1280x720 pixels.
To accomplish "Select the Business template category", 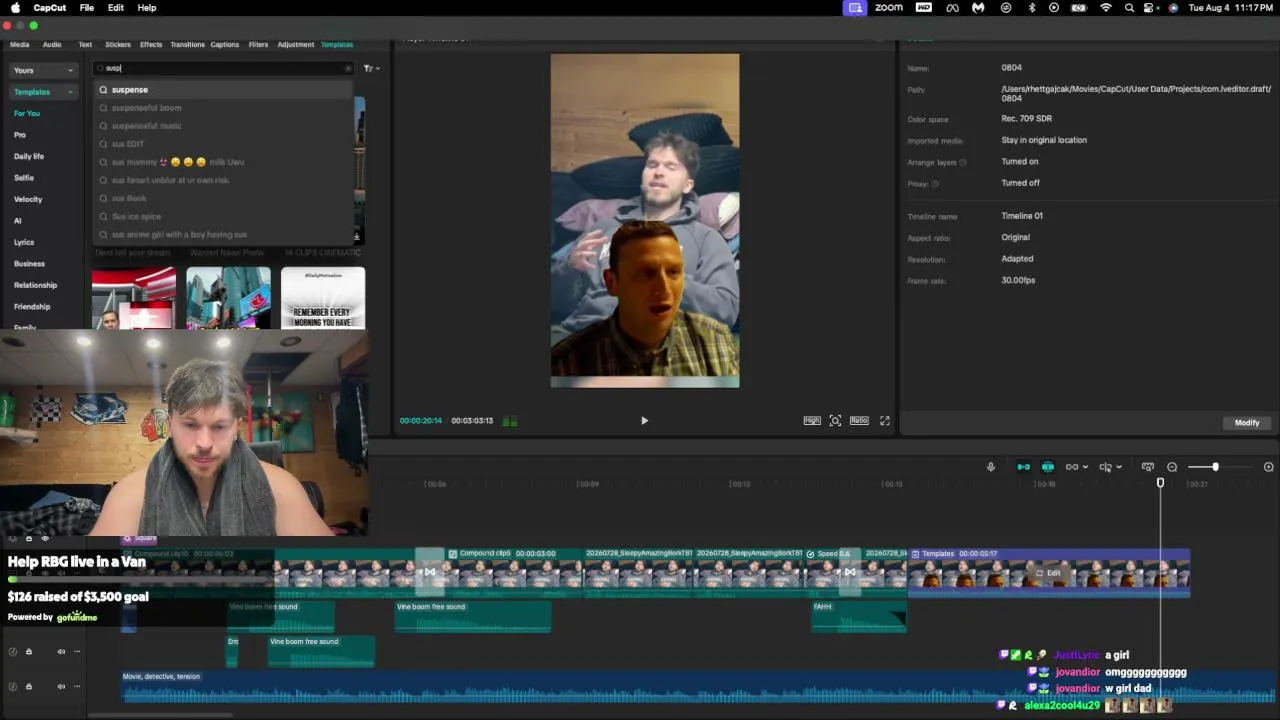I will click(x=29, y=264).
